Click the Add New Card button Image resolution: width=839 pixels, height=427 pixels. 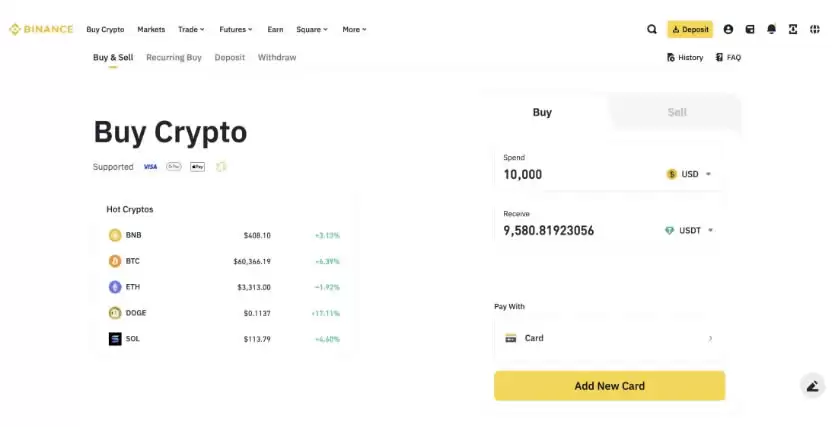point(609,385)
